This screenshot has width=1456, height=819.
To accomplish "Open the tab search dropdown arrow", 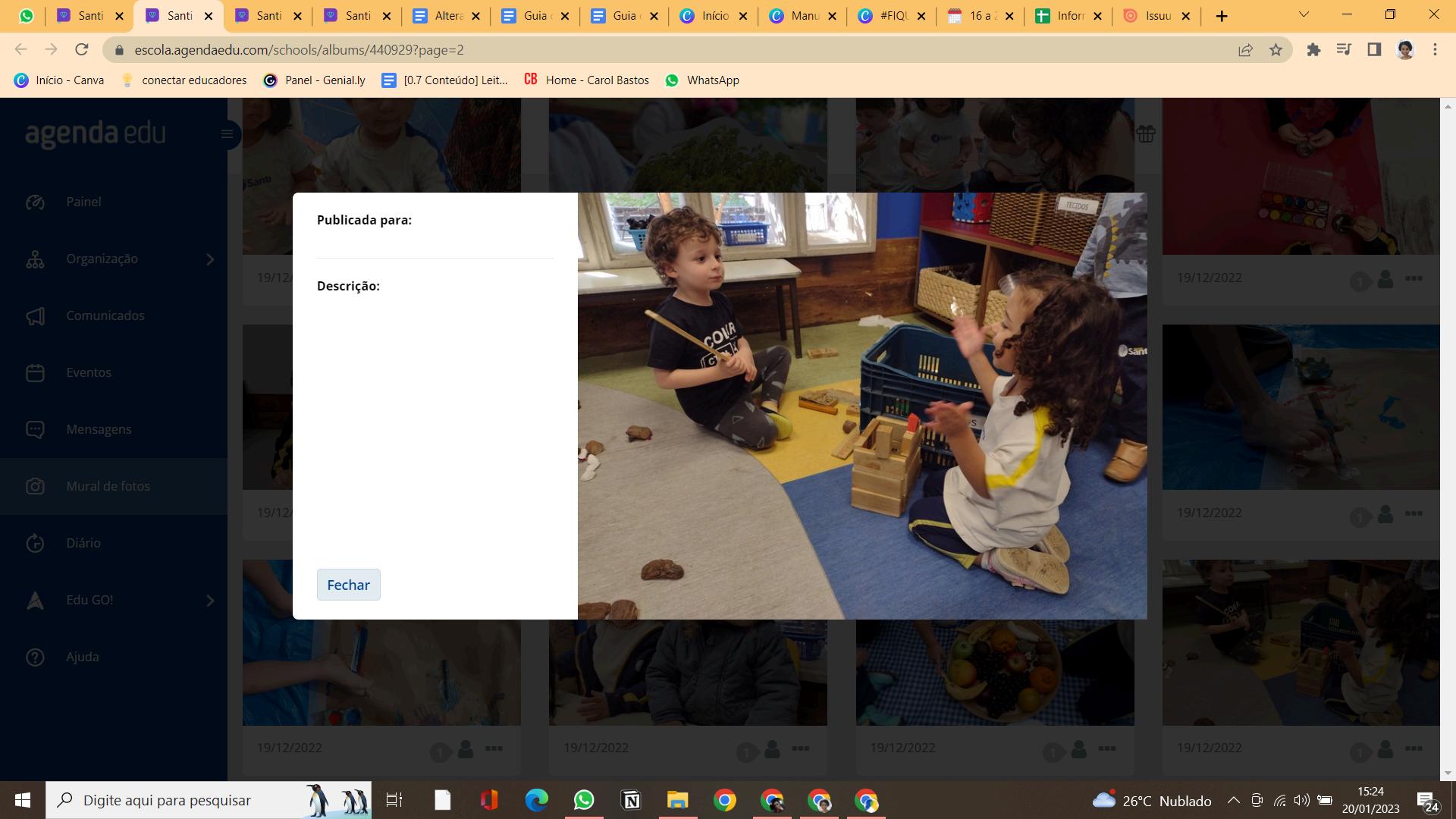I will tap(1304, 15).
